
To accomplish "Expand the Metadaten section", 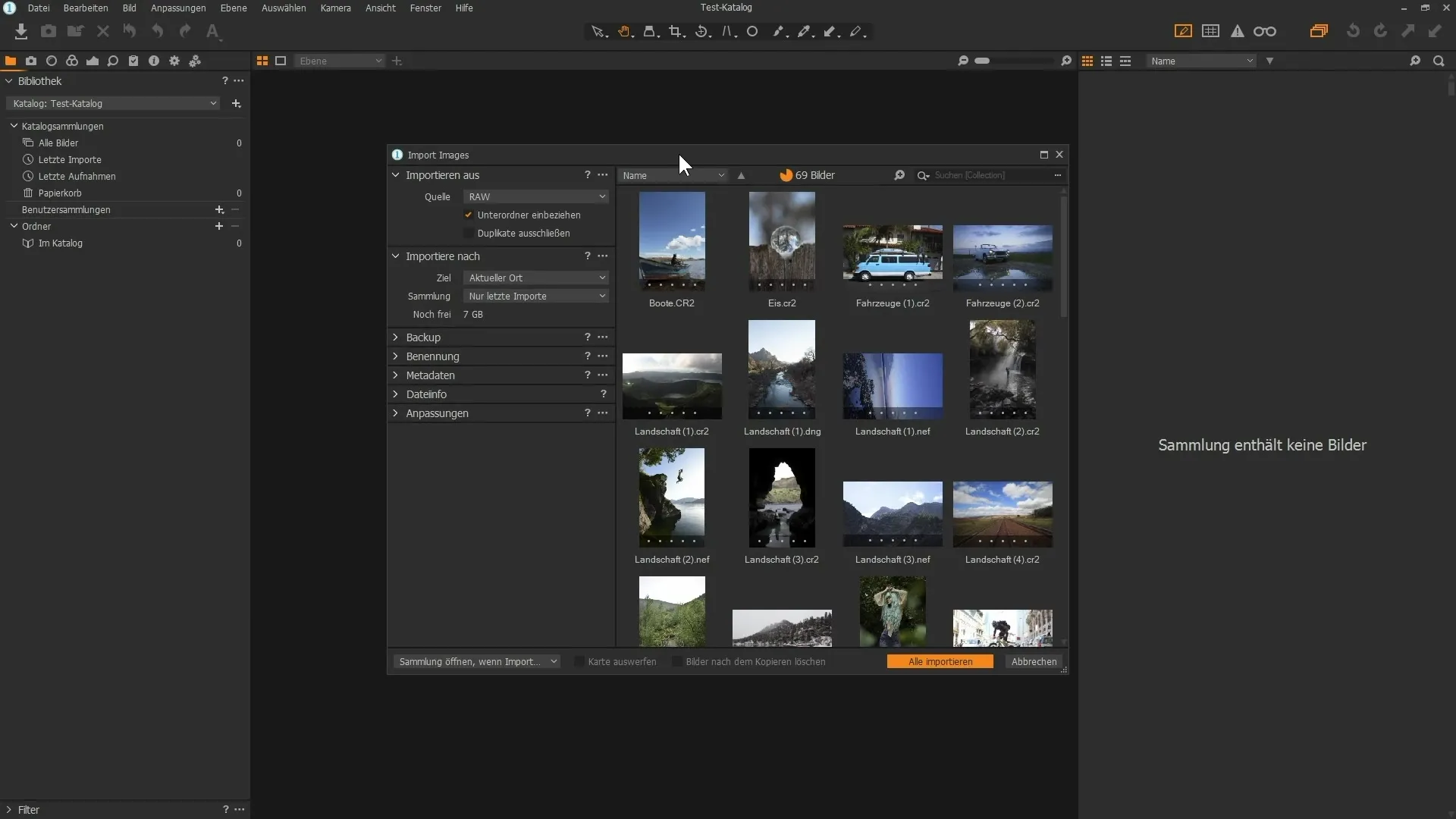I will [x=395, y=375].
